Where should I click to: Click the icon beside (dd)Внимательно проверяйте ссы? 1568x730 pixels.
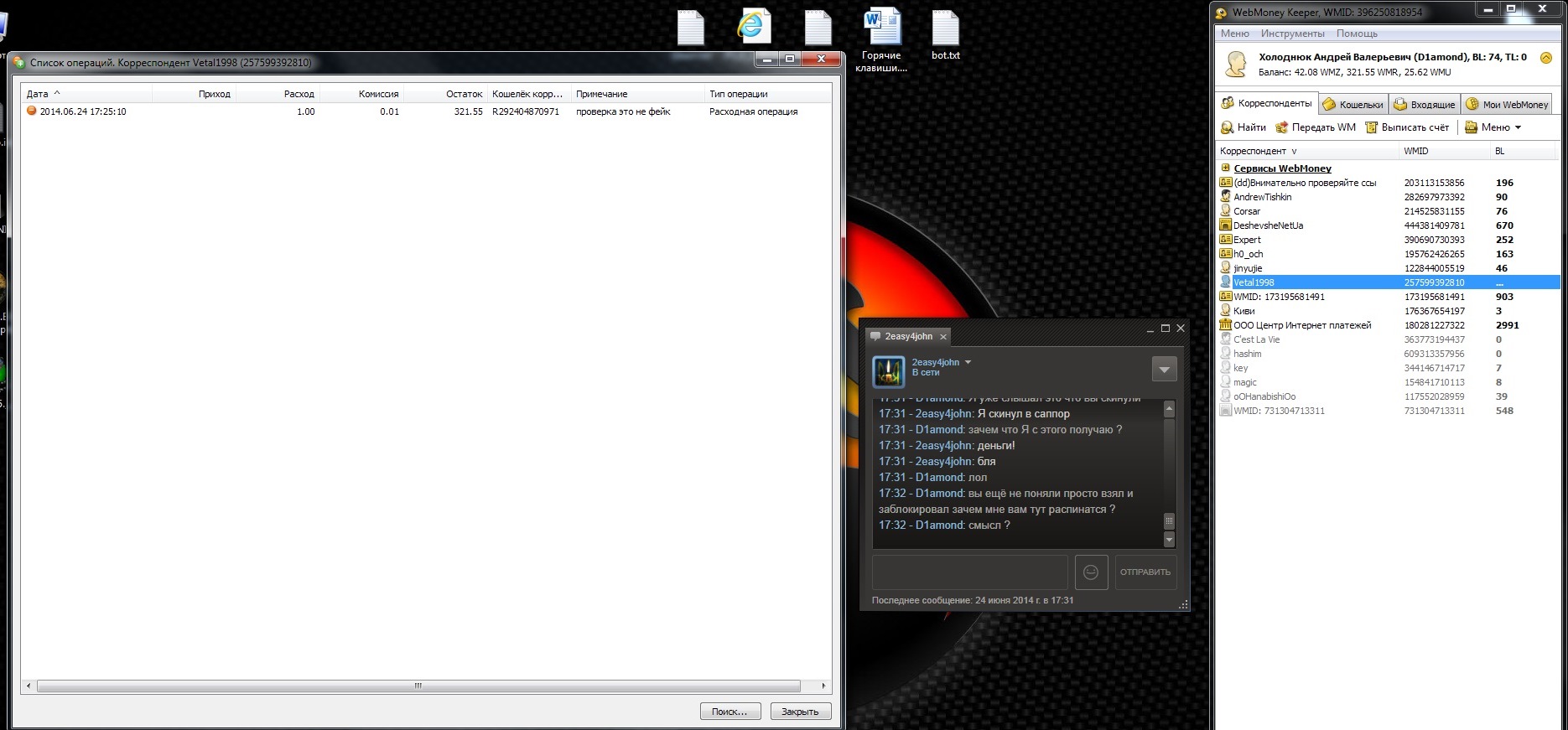coord(1225,182)
